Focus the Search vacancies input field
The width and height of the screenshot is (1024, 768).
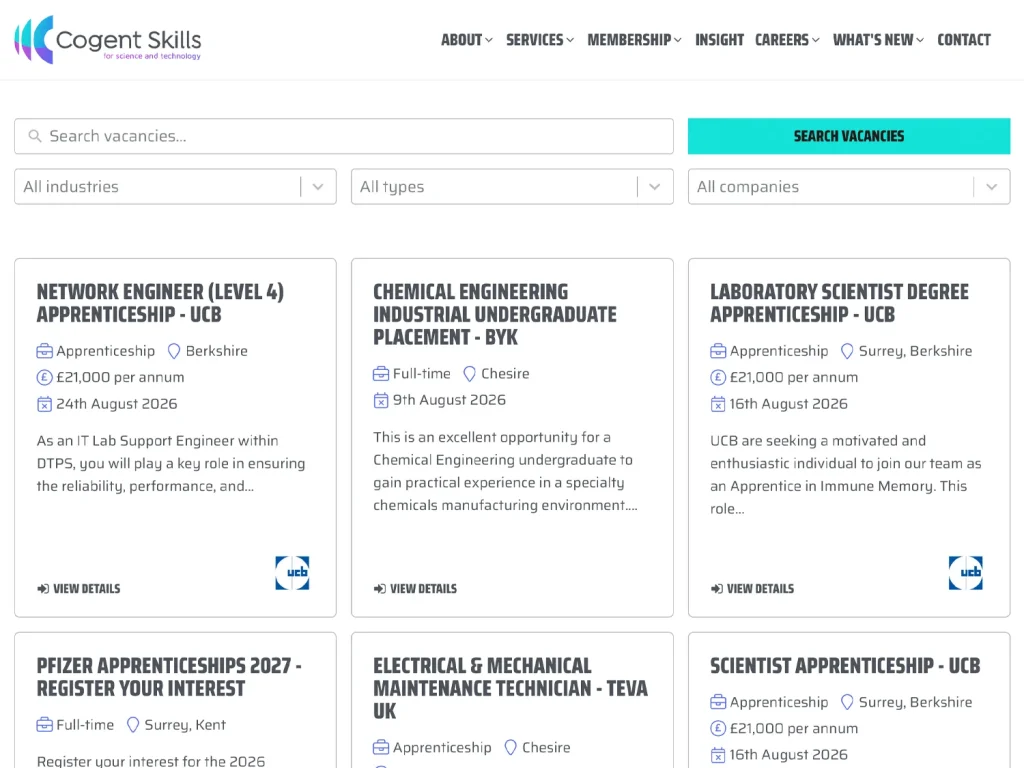pyautogui.click(x=344, y=136)
